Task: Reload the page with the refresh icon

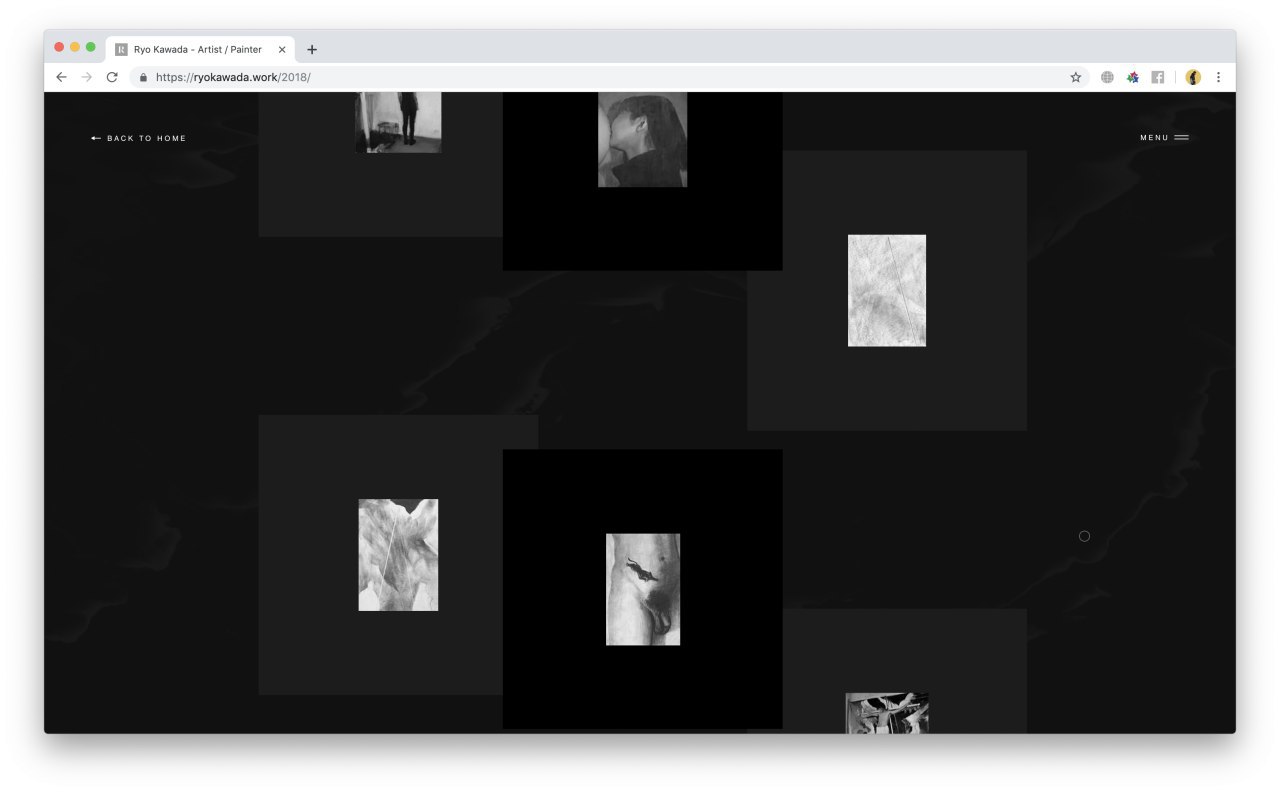Action: click(112, 77)
